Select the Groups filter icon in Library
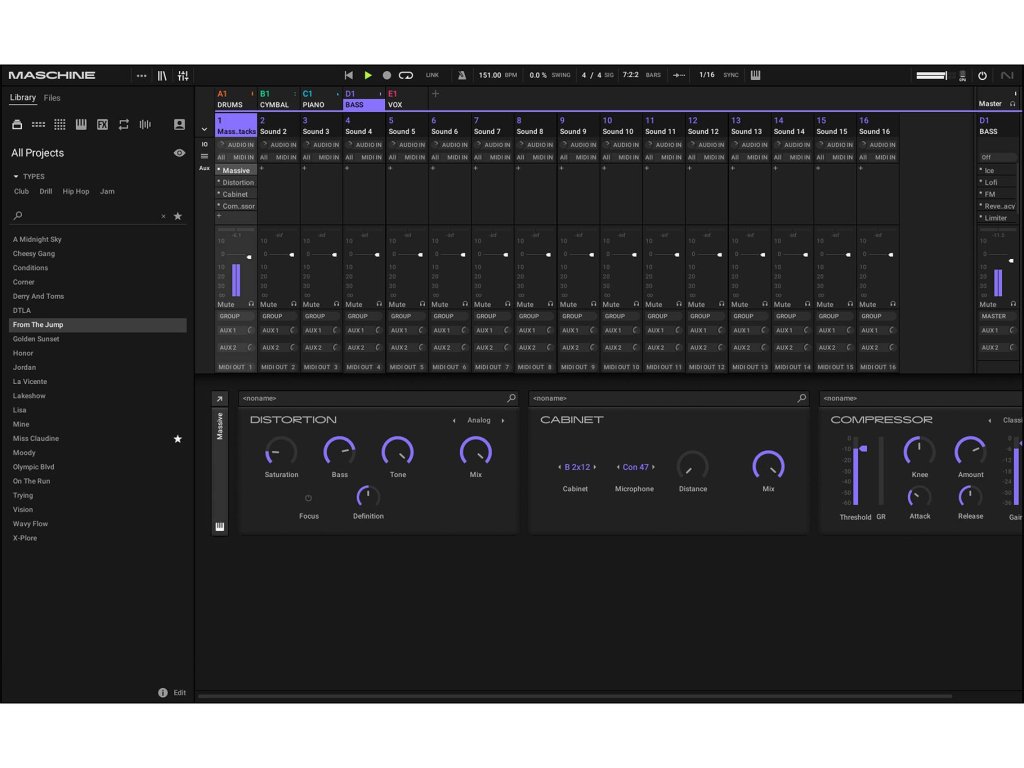 39,124
